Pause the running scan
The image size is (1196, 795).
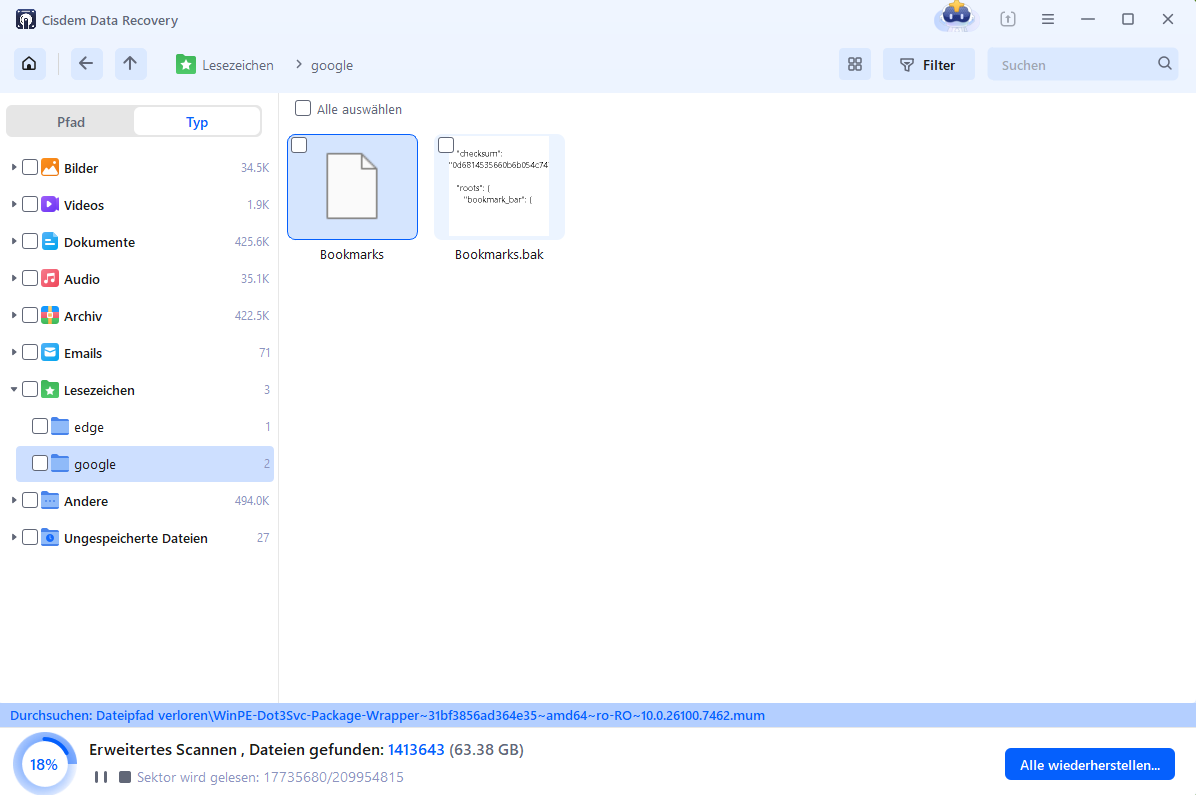[x=99, y=776]
